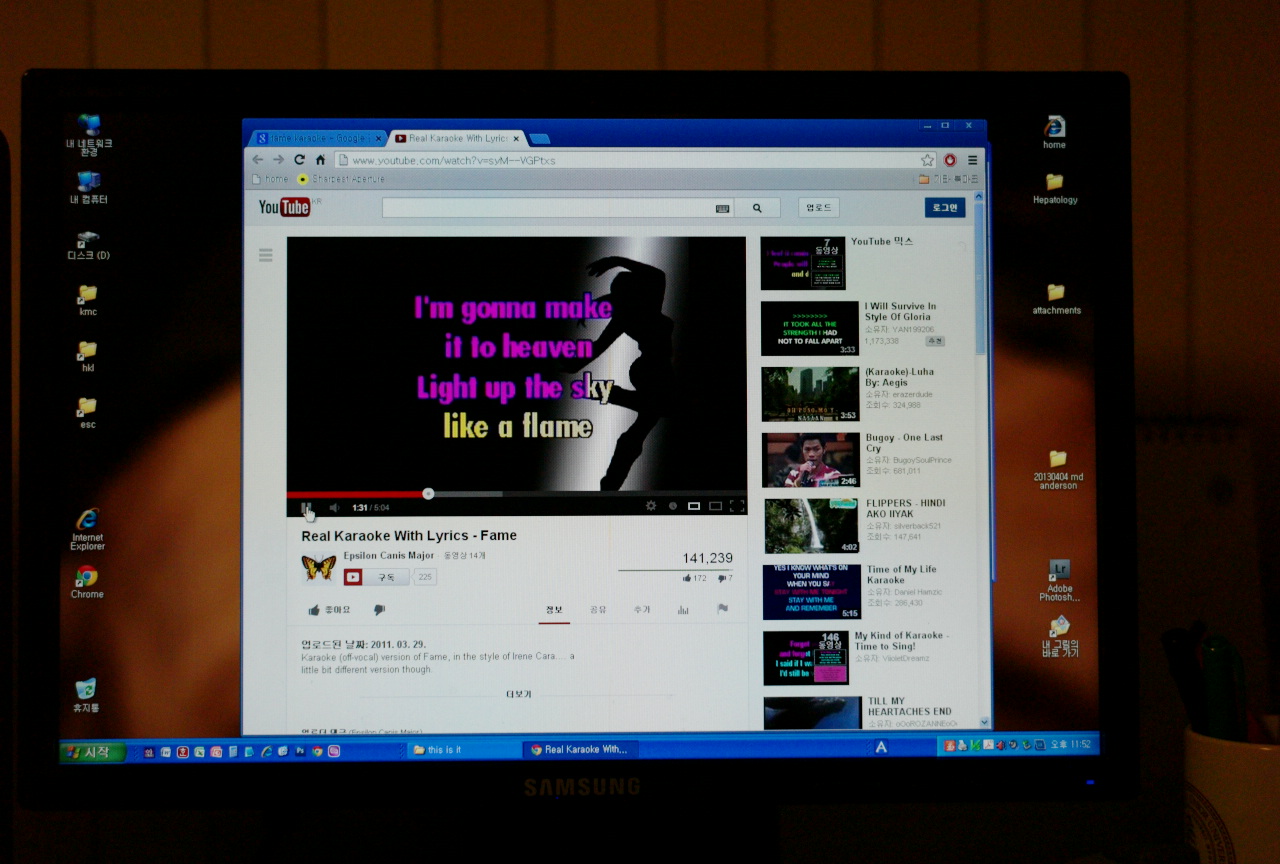
Task: Click the language bar A indicator
Action: [x=881, y=747]
